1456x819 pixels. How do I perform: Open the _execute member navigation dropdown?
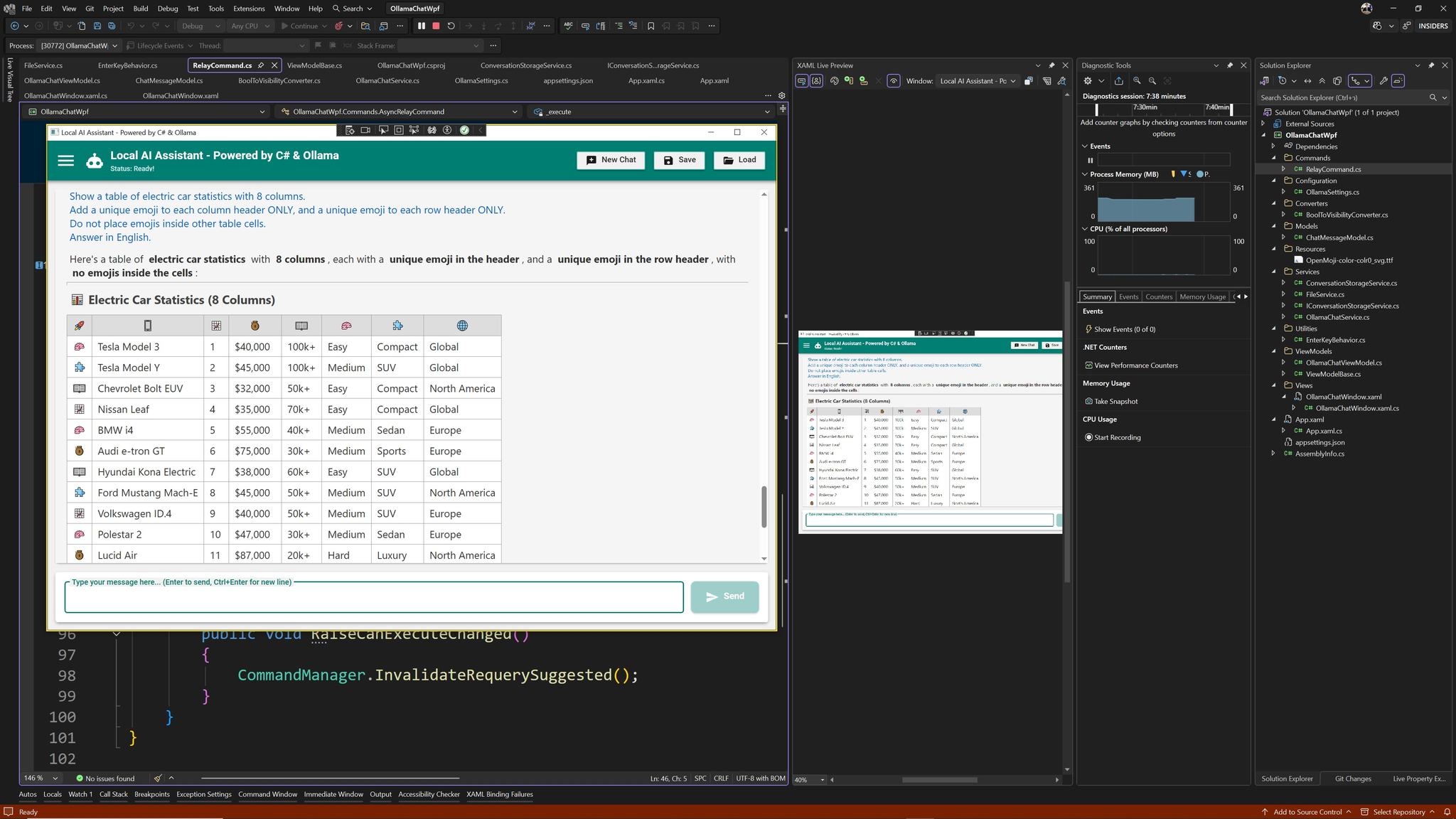[x=651, y=112]
